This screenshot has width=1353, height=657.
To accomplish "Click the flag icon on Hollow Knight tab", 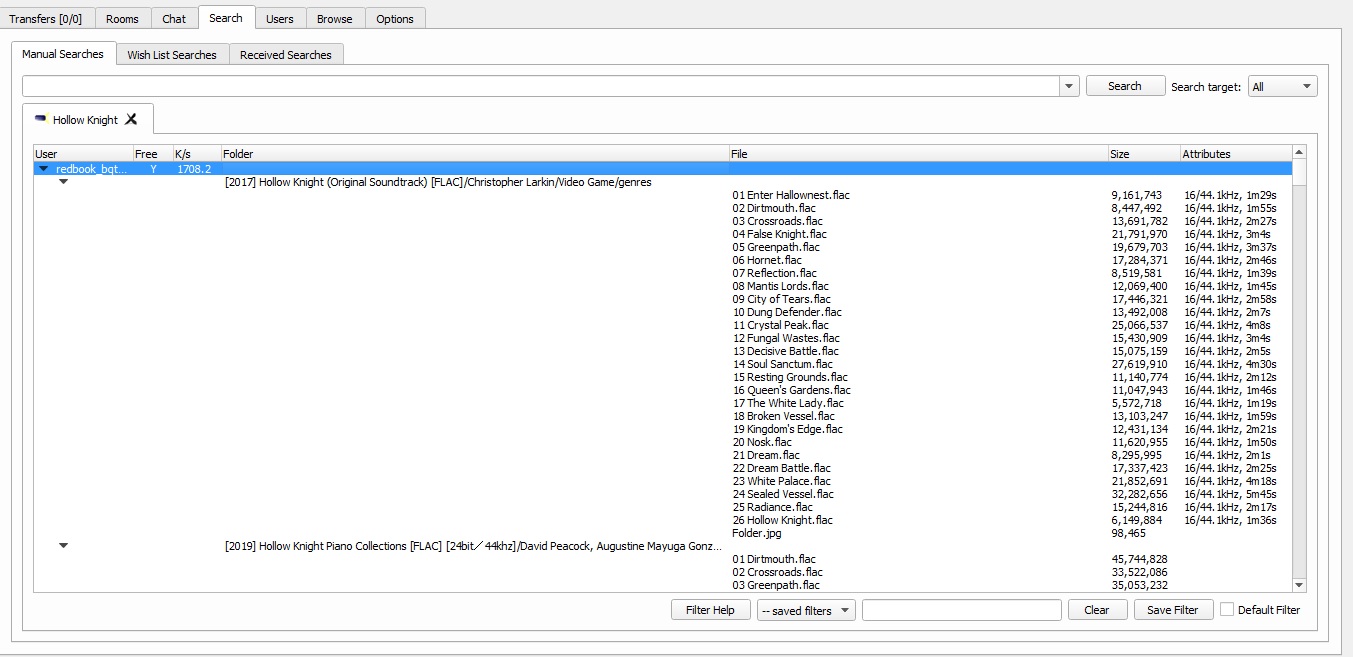I will [x=40, y=119].
